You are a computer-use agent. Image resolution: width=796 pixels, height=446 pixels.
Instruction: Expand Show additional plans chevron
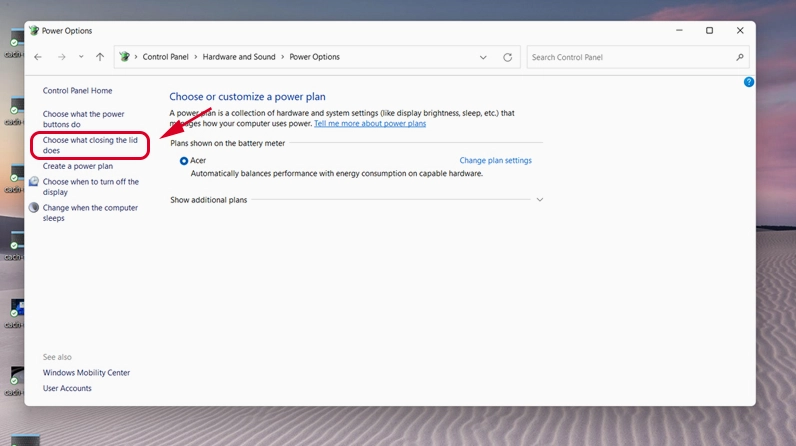(x=540, y=200)
